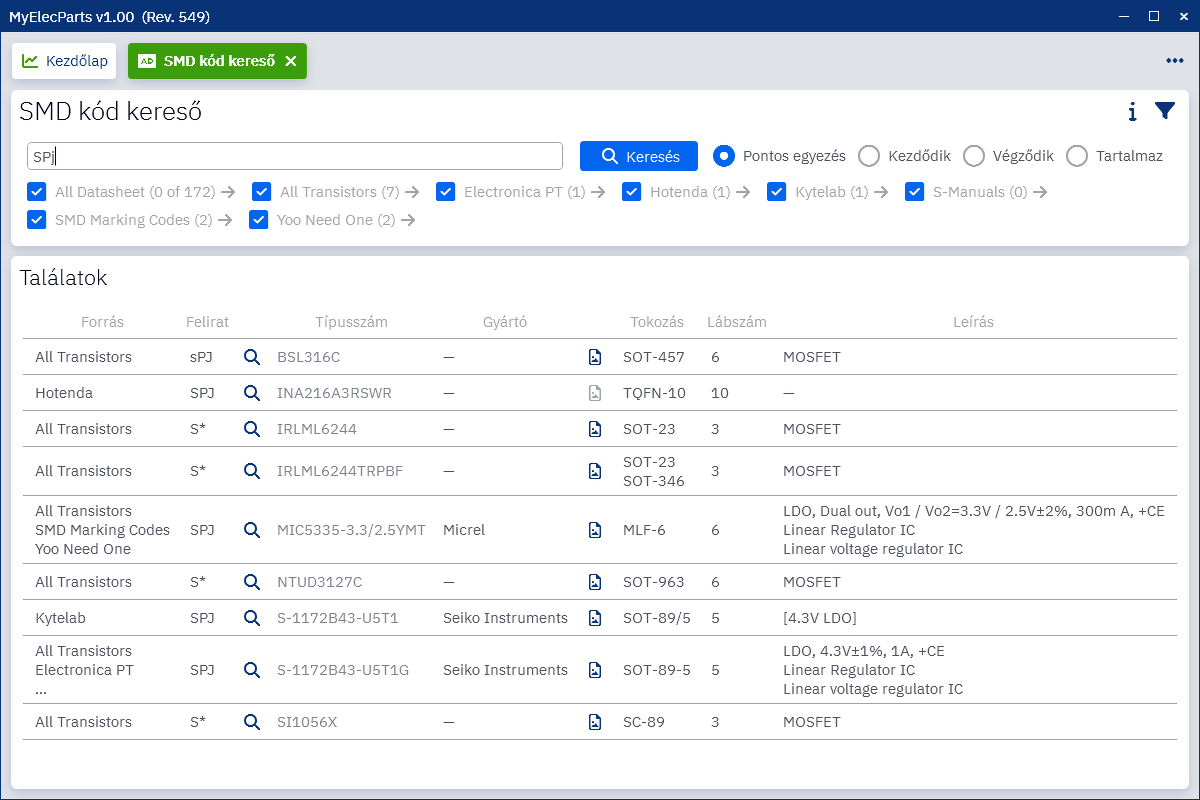The image size is (1200, 800).
Task: Sort by the Lábszám column header
Action: [x=737, y=322]
